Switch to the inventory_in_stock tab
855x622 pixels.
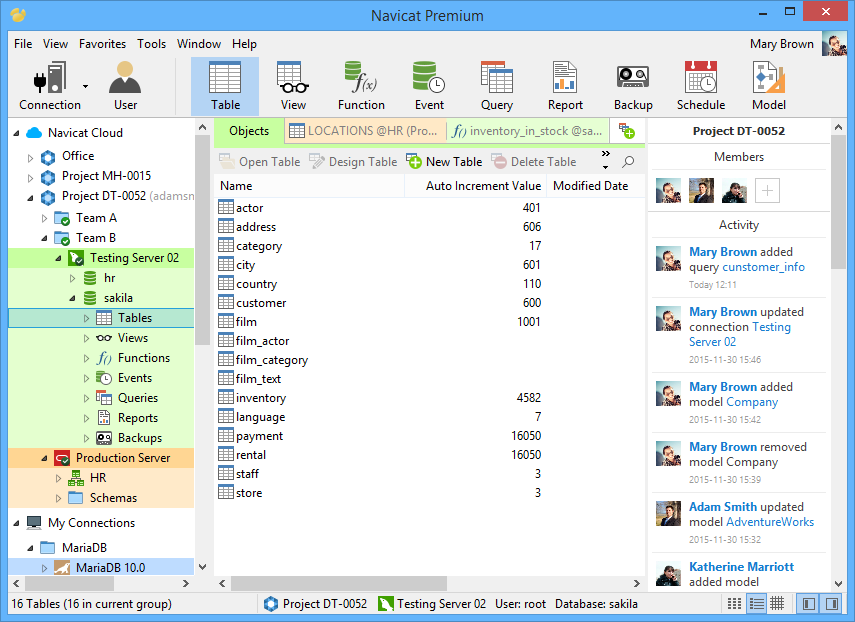pos(528,131)
